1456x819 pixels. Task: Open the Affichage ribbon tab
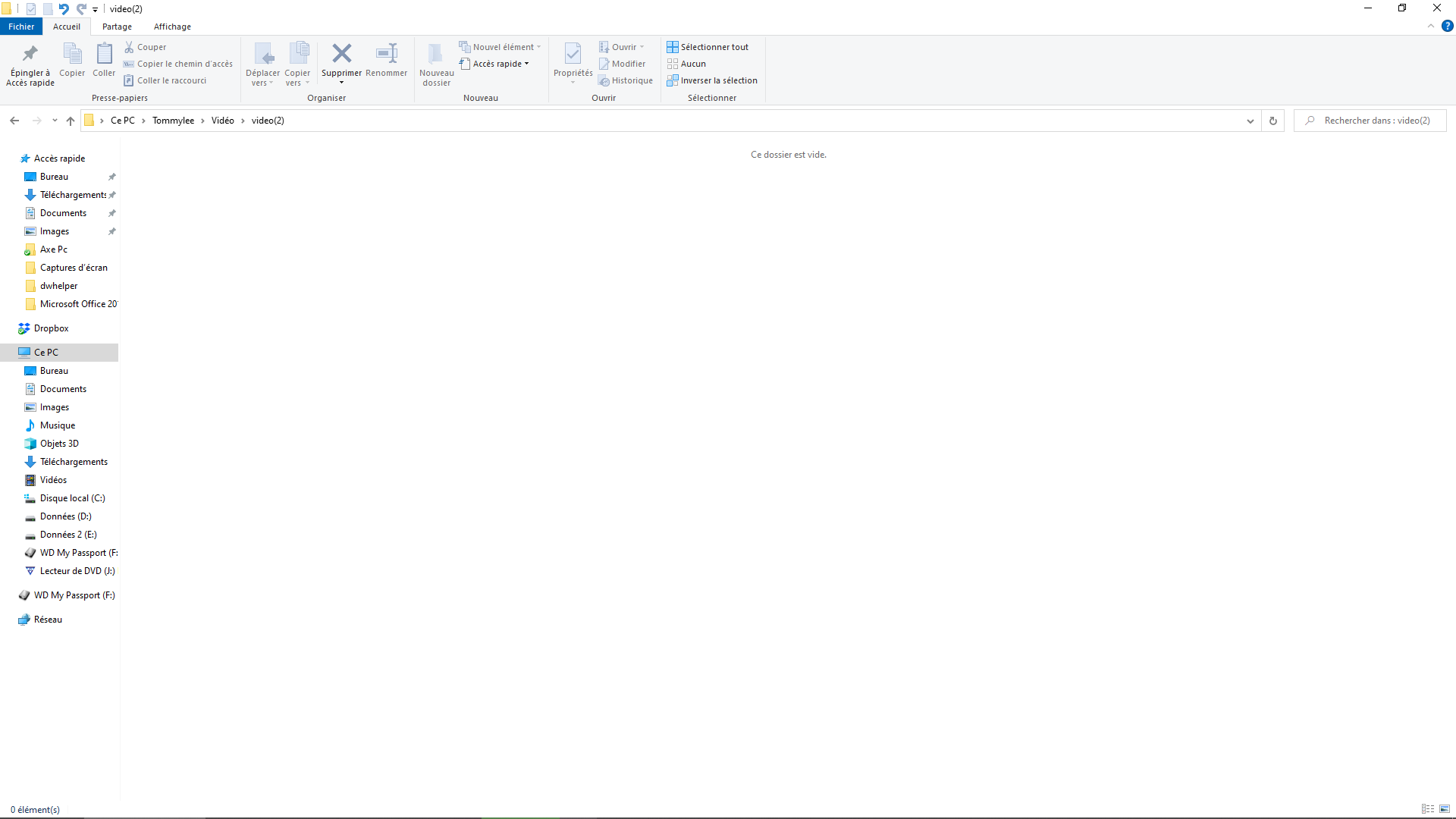click(172, 27)
